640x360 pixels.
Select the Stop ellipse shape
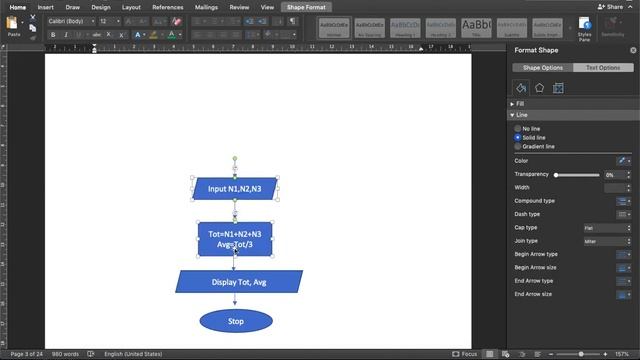pyautogui.click(x=236, y=321)
